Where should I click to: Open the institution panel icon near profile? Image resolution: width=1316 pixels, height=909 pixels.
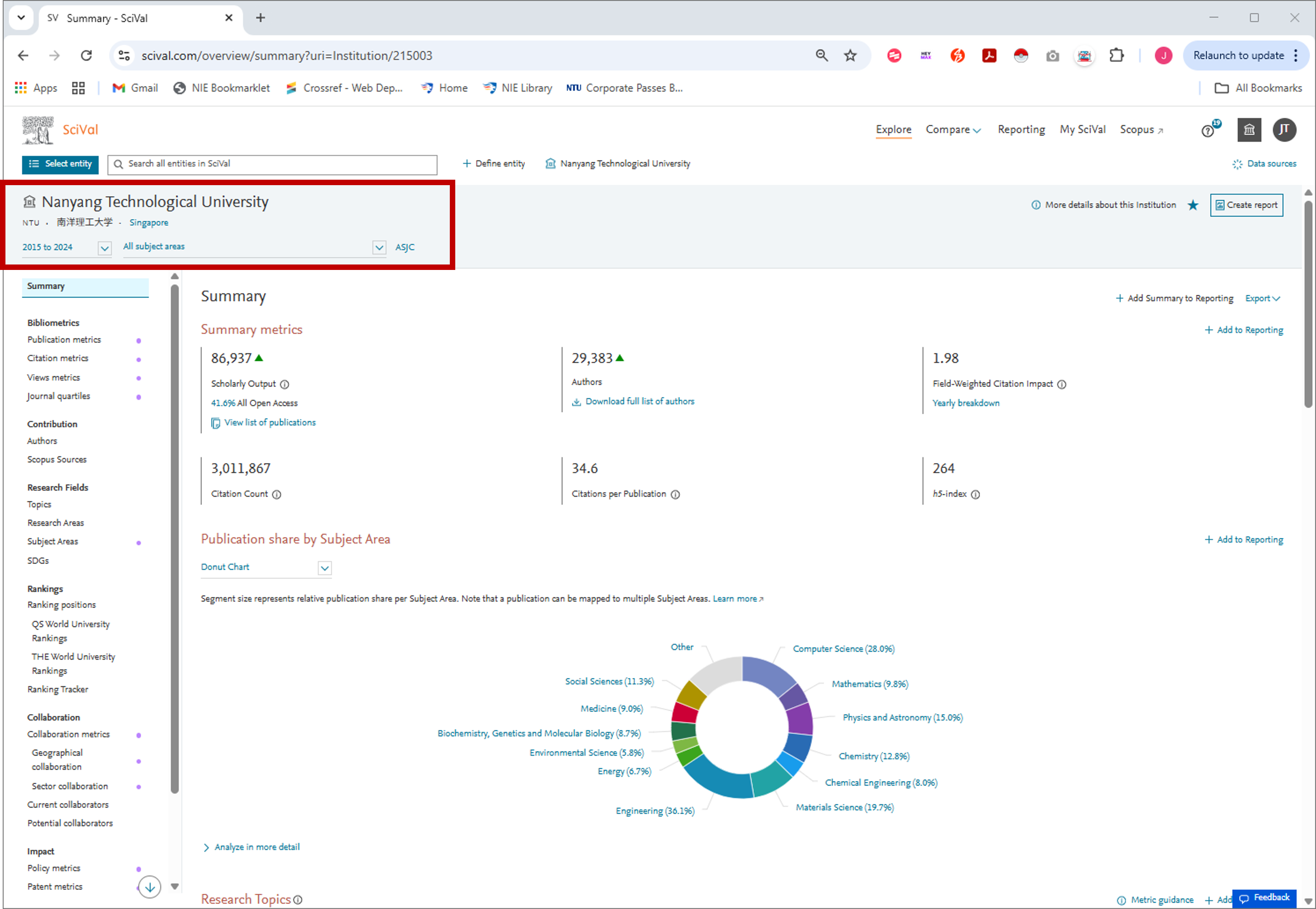point(1249,130)
